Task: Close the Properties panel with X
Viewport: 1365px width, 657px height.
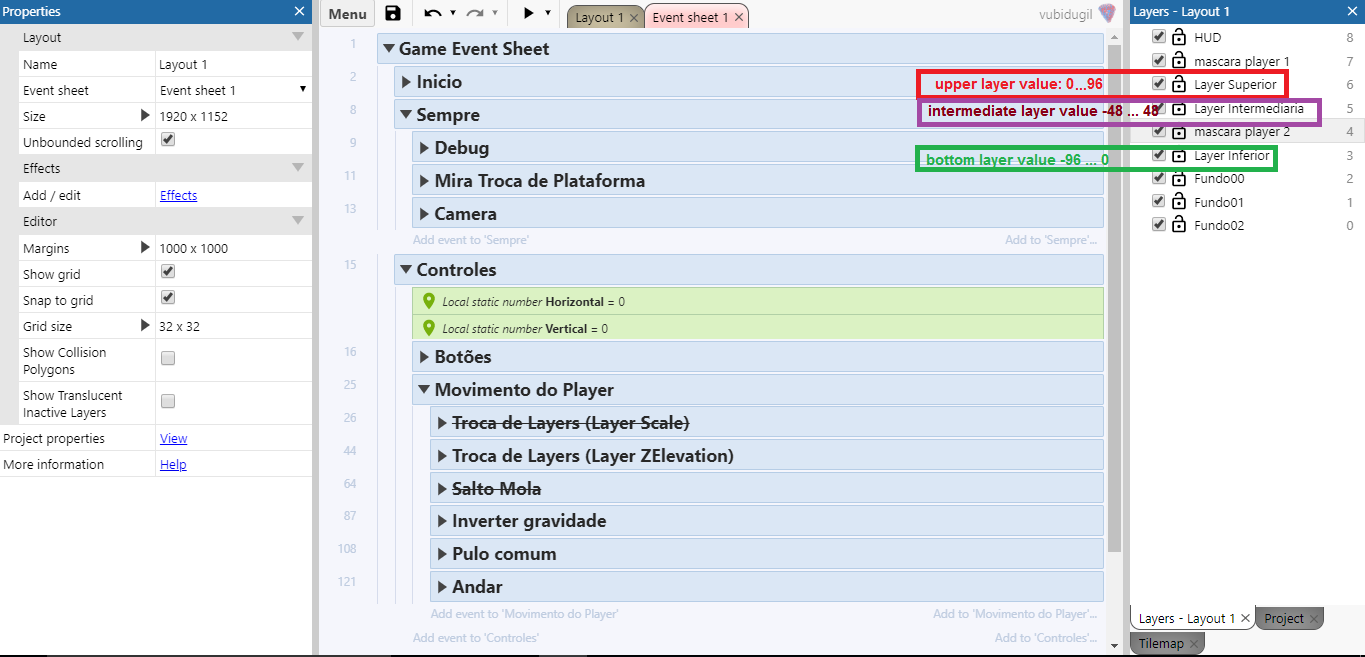Action: pos(299,11)
